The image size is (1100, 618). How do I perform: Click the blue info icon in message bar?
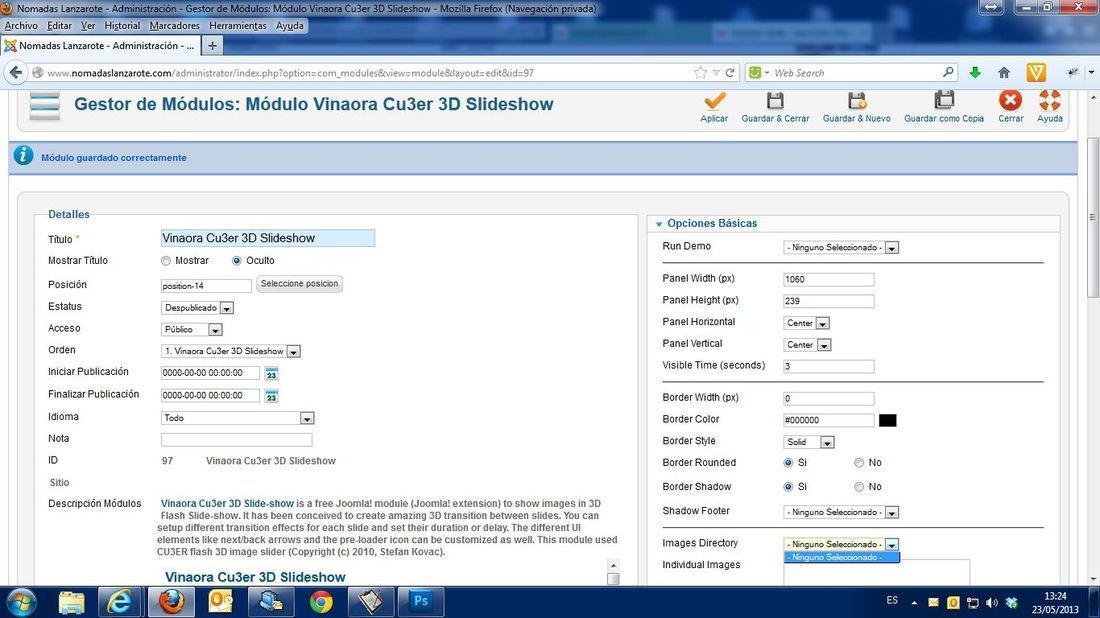(23, 156)
